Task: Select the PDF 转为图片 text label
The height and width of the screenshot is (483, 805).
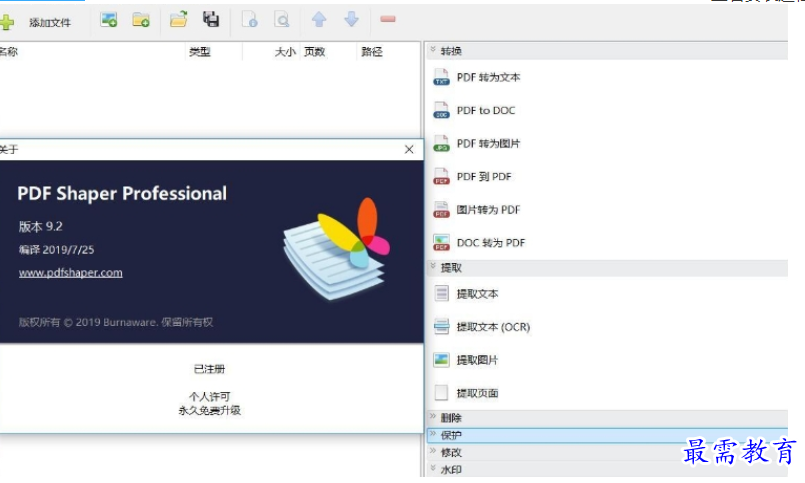Action: coord(488,144)
